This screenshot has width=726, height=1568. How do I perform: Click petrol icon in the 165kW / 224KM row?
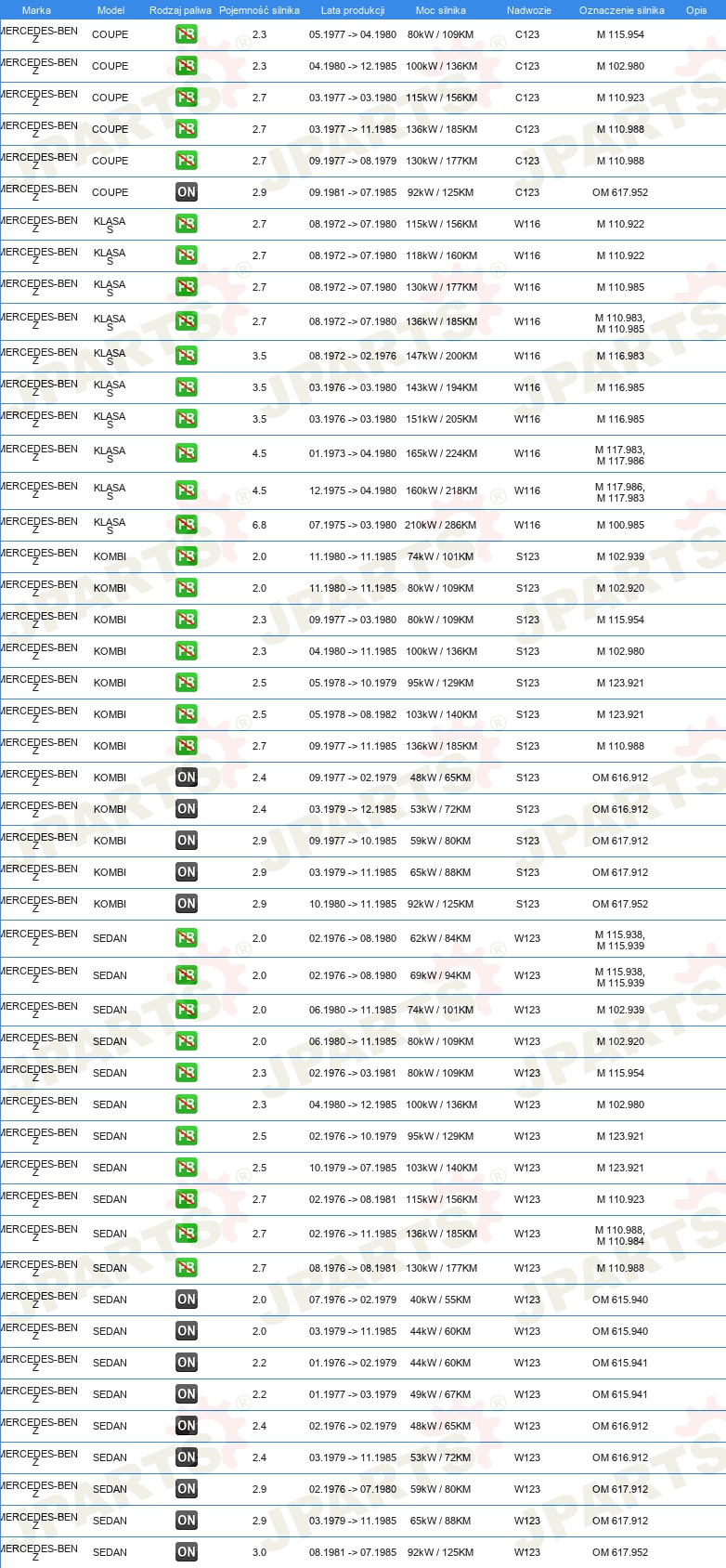pyautogui.click(x=187, y=453)
